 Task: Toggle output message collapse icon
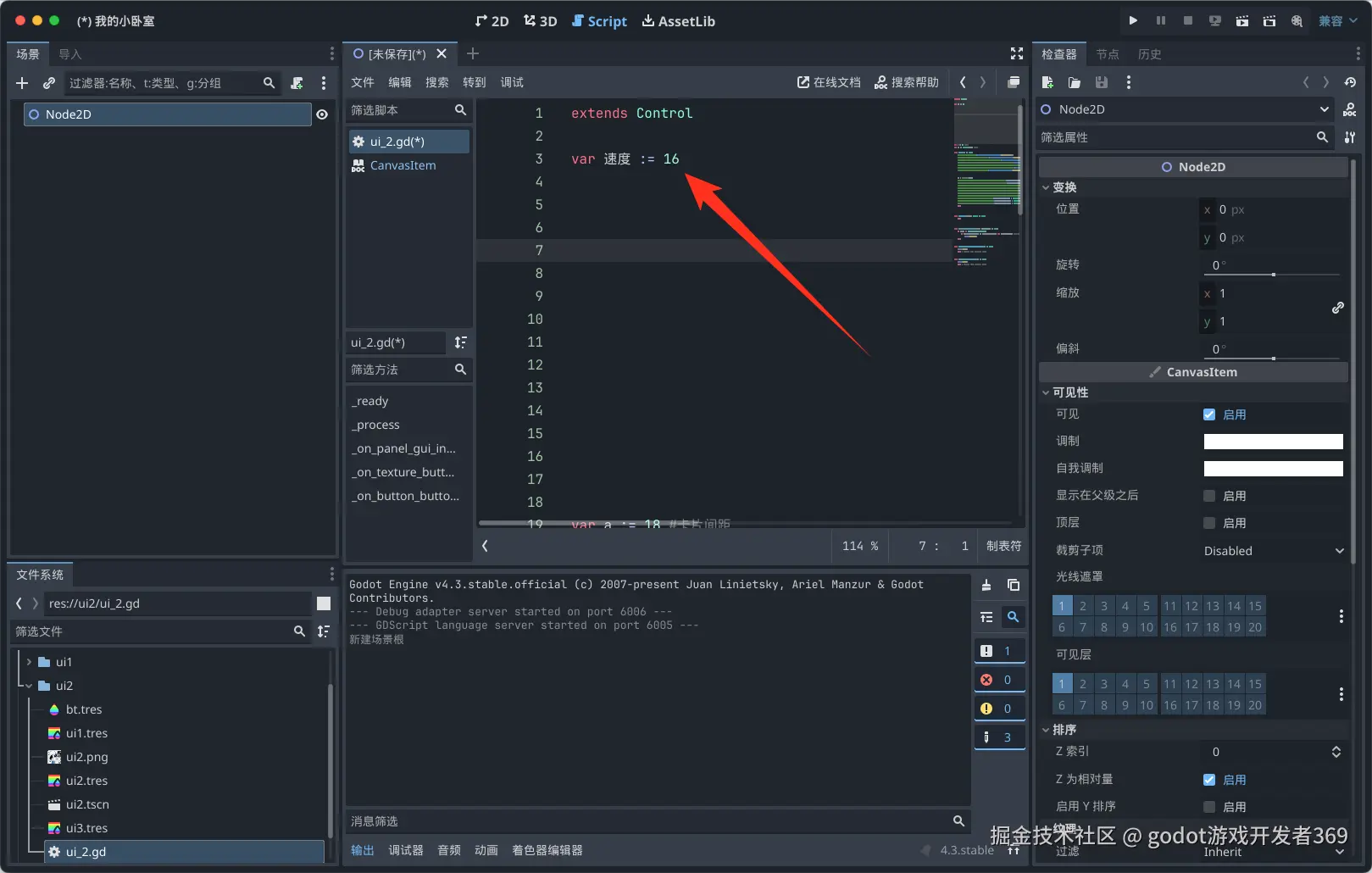(986, 617)
